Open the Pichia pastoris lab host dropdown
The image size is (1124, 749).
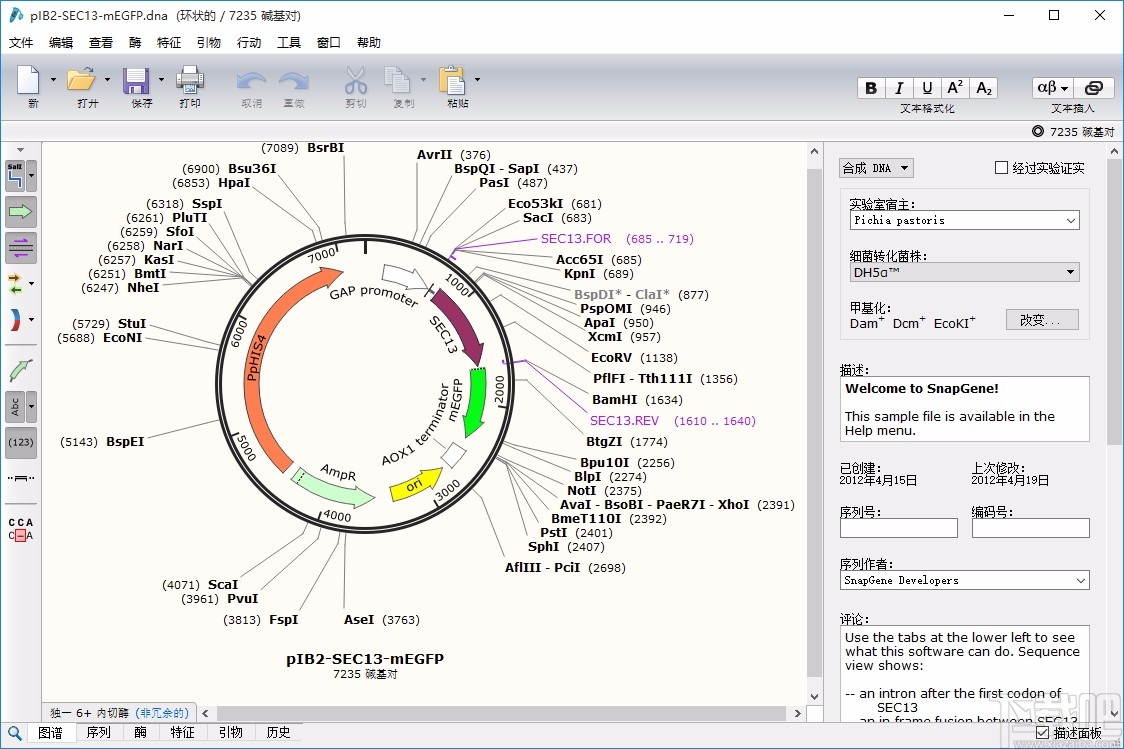click(963, 220)
